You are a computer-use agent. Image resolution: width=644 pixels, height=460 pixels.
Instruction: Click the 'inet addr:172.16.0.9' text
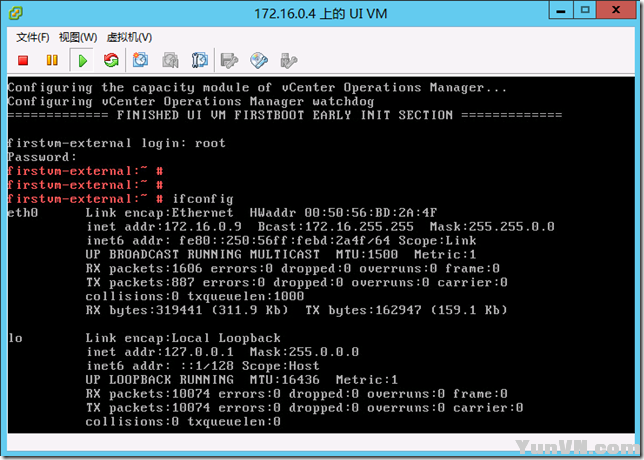coord(164,227)
